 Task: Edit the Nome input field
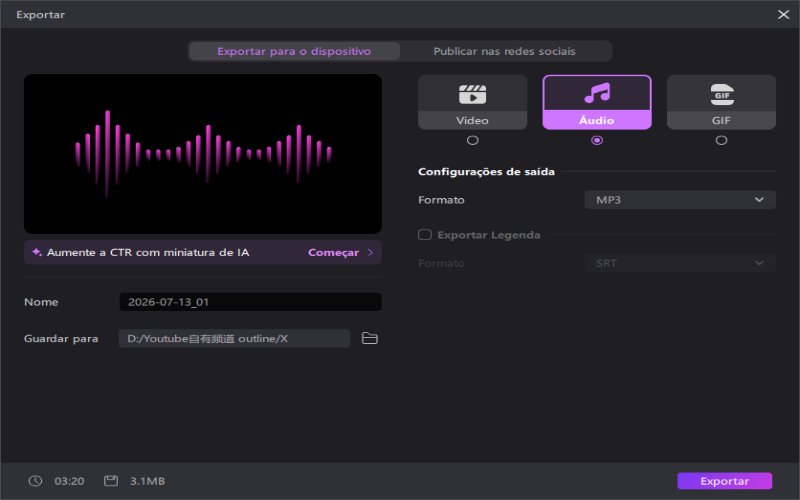pos(251,302)
